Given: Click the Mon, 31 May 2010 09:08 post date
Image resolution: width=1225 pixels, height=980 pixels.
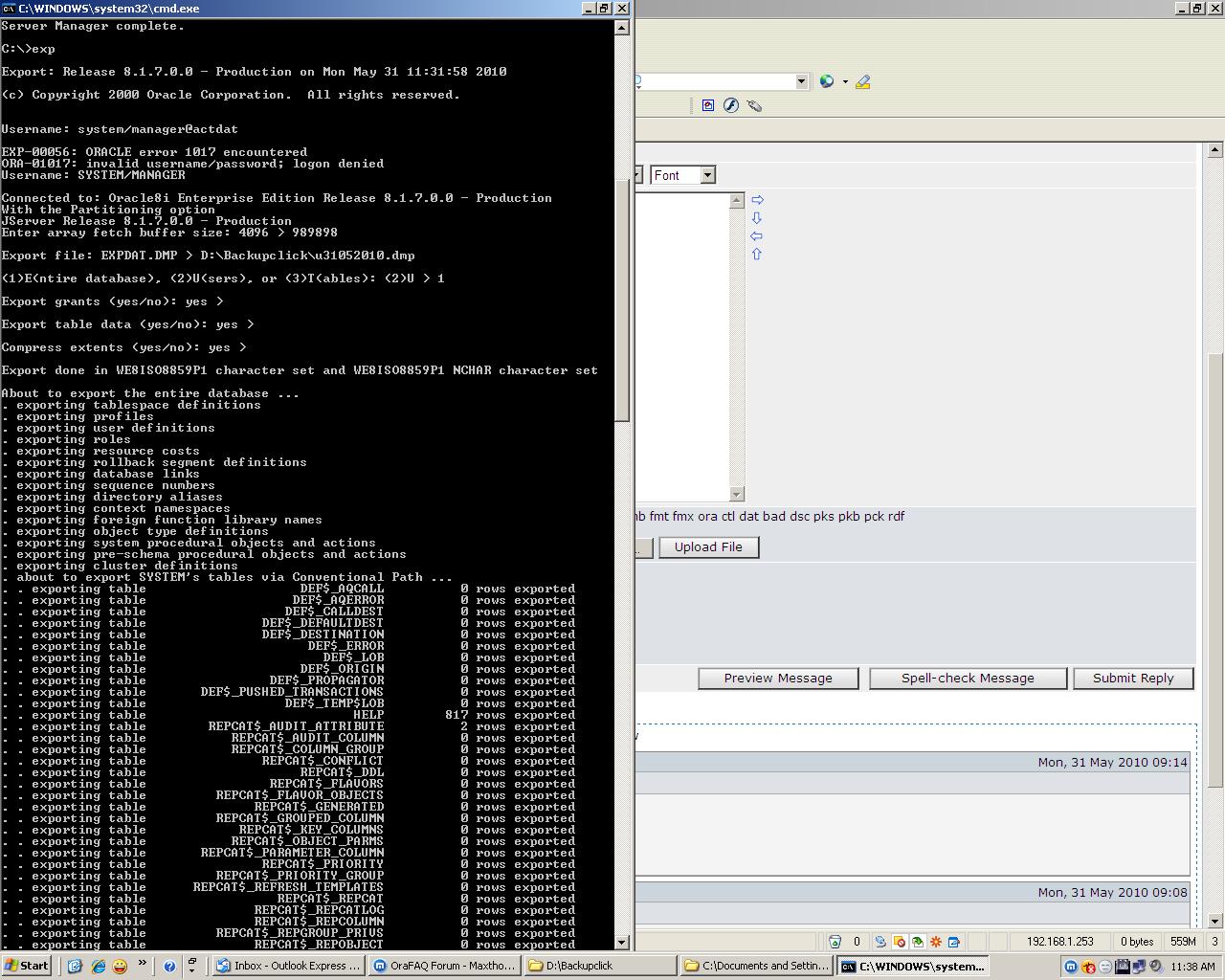Looking at the screenshot, I should [x=1112, y=892].
